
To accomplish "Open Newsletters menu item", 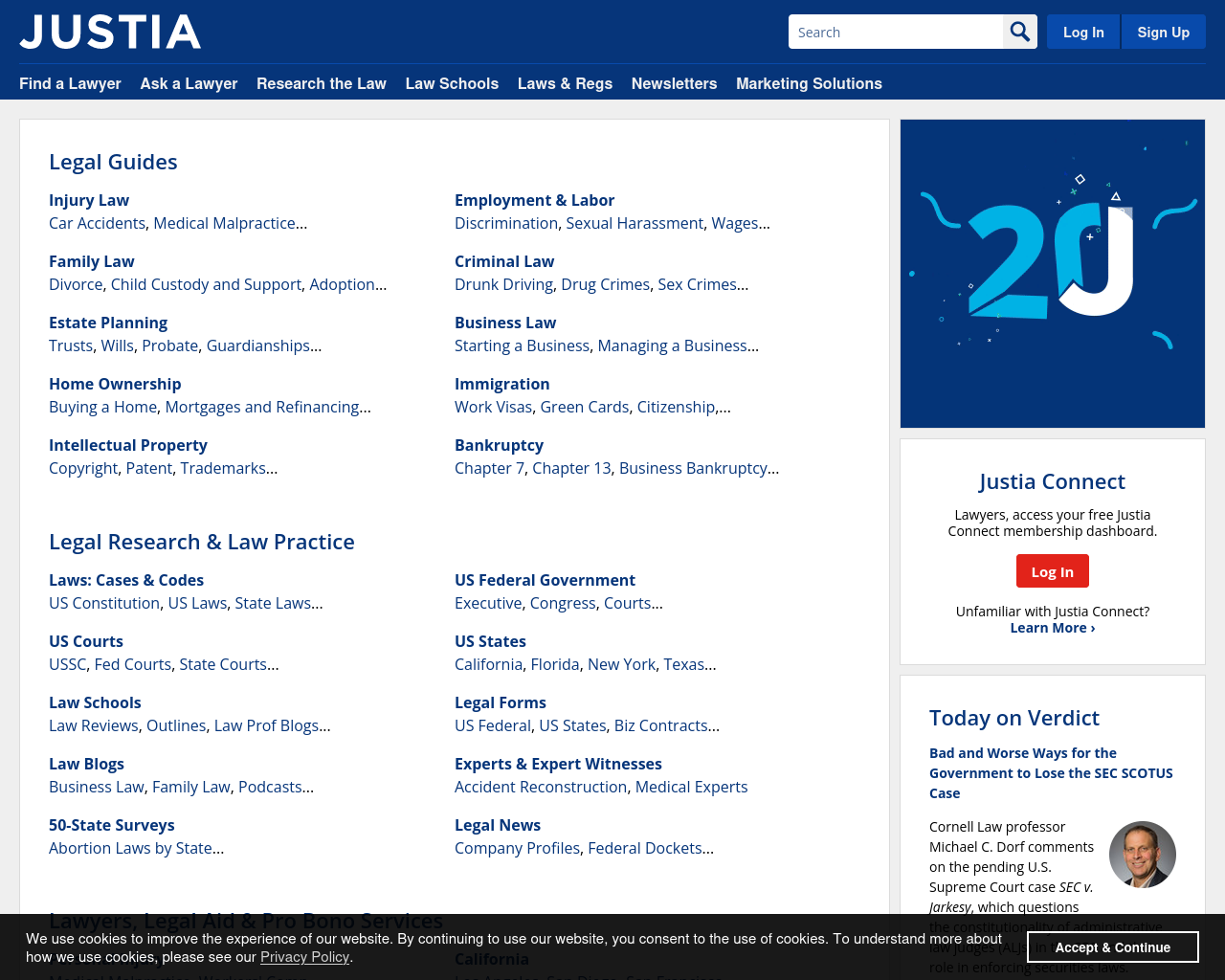I will 674,83.
